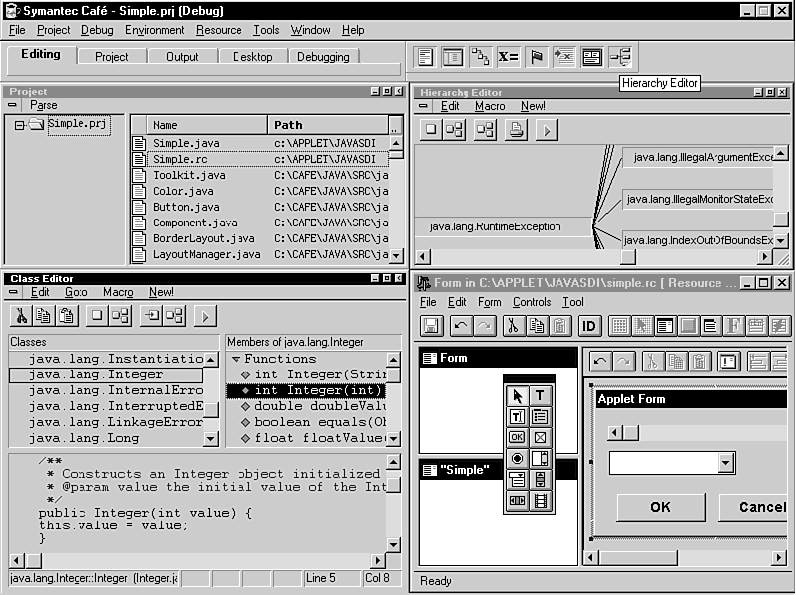796x595 pixels.
Task: Click the Save disk icon in Form editor
Action: pos(432,325)
